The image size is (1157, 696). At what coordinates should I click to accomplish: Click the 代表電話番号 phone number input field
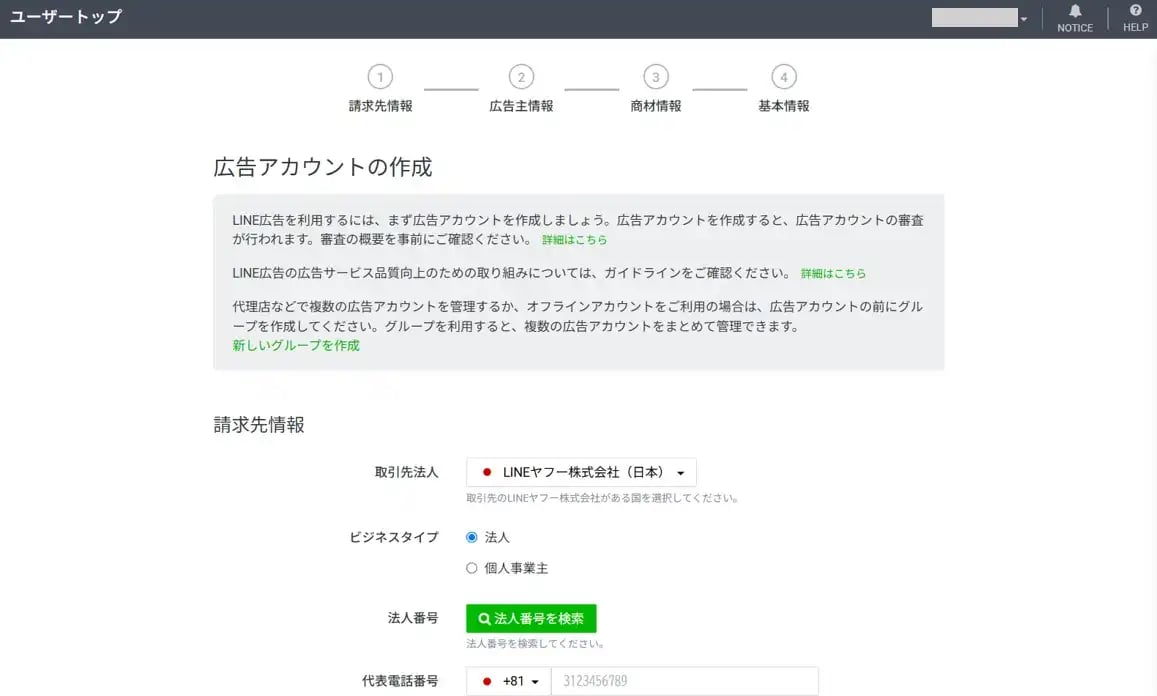[685, 680]
